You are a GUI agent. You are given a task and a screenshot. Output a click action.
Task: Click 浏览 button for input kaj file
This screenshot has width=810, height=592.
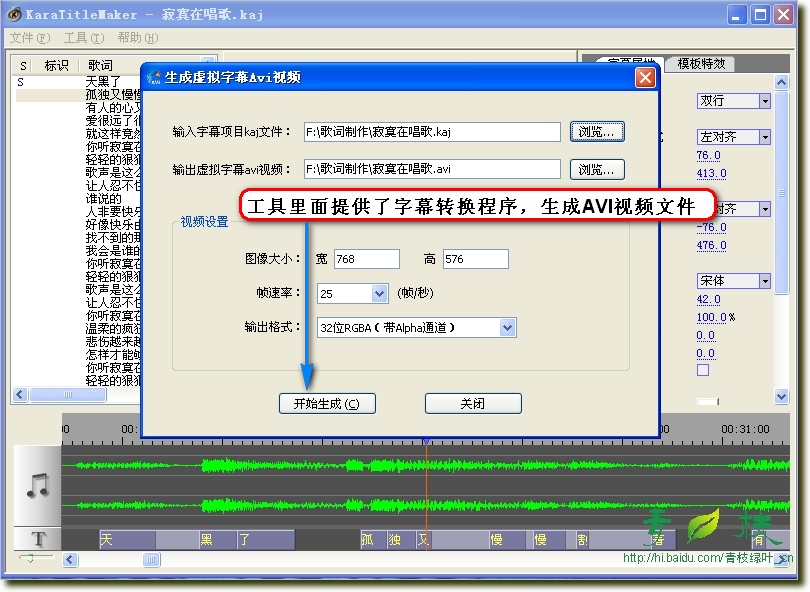point(597,132)
